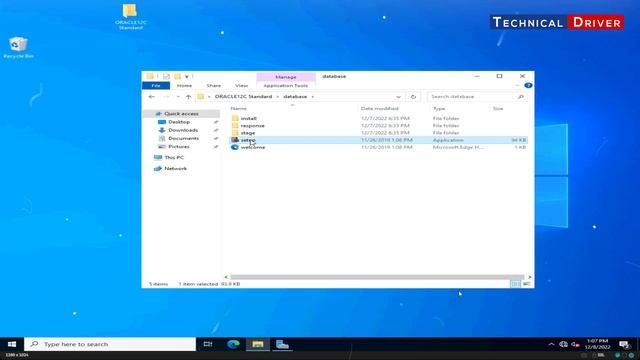Open the Windows Start menu
The image size is (640, 360).
click(x=12, y=344)
